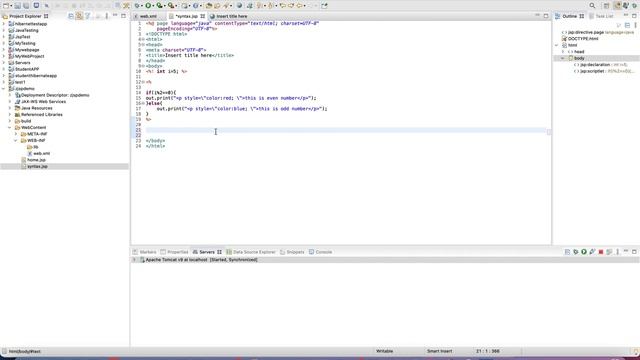The image size is (640, 360).
Task: Open the Properties tab
Action: pyautogui.click(x=174, y=252)
